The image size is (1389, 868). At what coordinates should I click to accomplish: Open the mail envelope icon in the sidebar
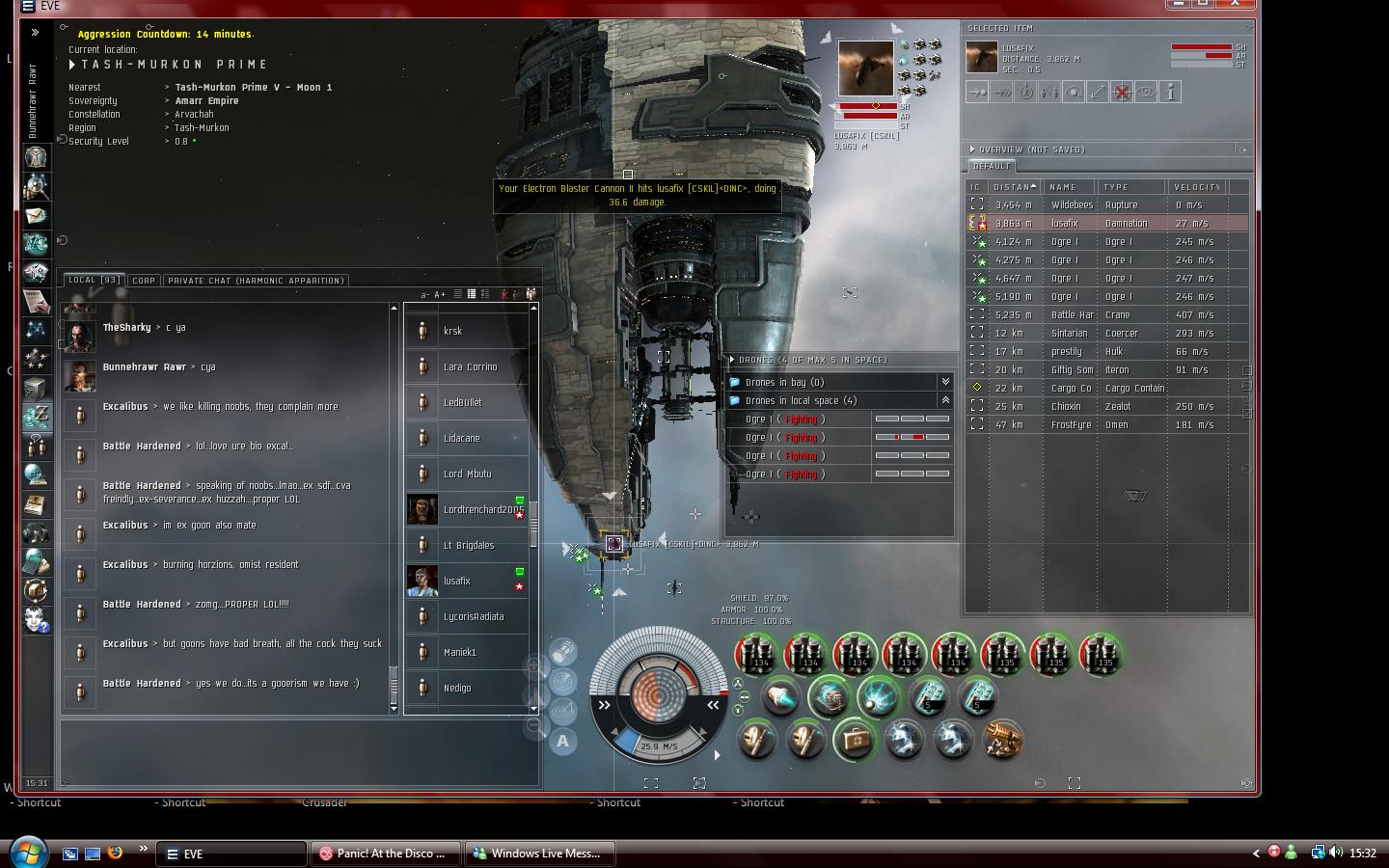36,215
